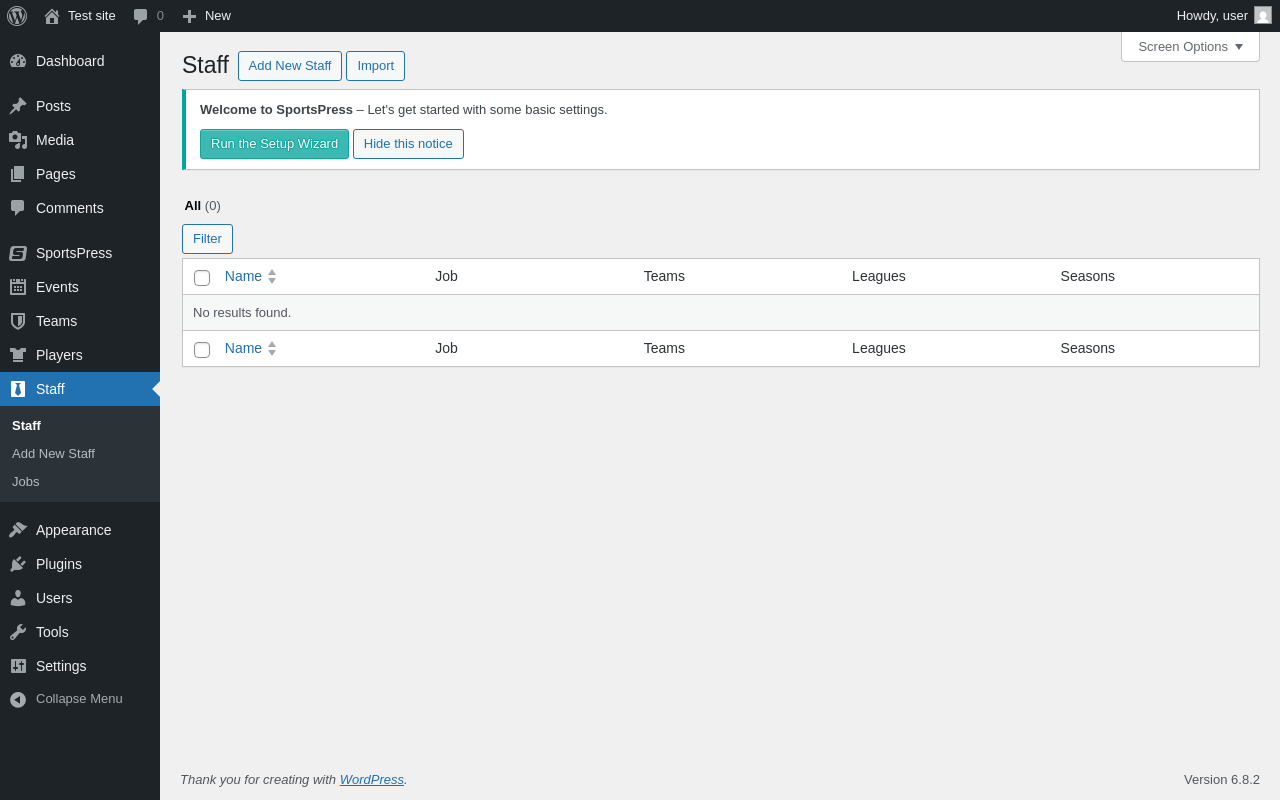This screenshot has width=1280, height=800.
Task: Click the user avatar in admin bar
Action: pyautogui.click(x=1263, y=15)
